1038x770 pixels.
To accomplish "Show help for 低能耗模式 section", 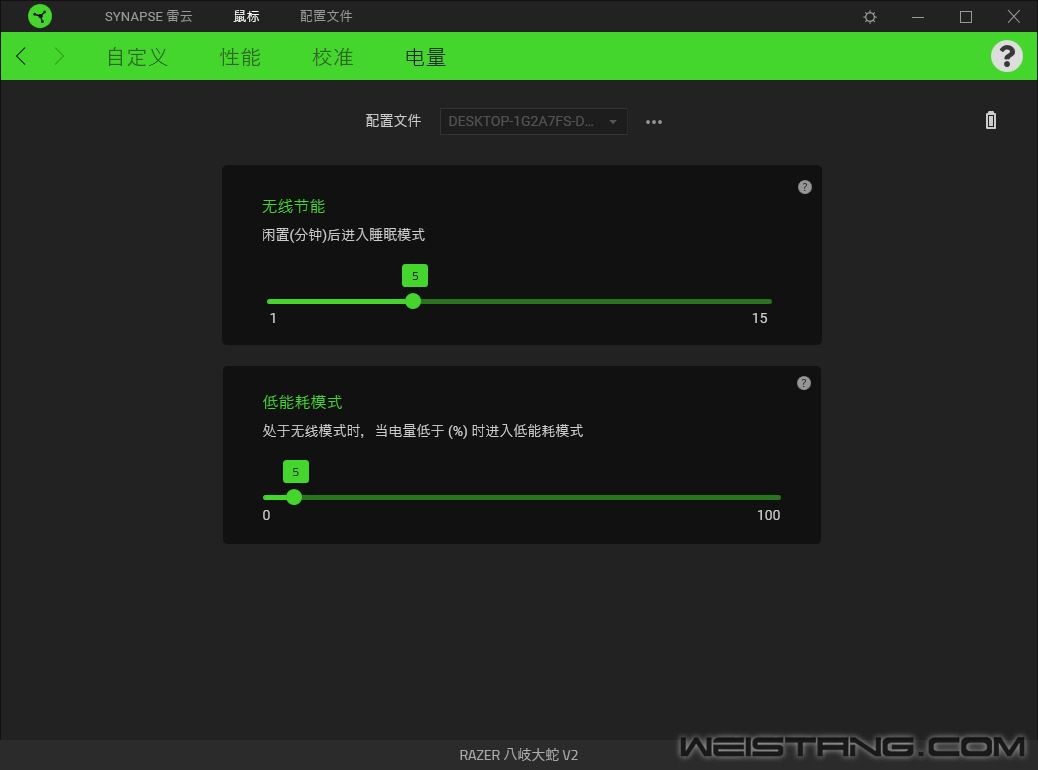I will (x=804, y=383).
